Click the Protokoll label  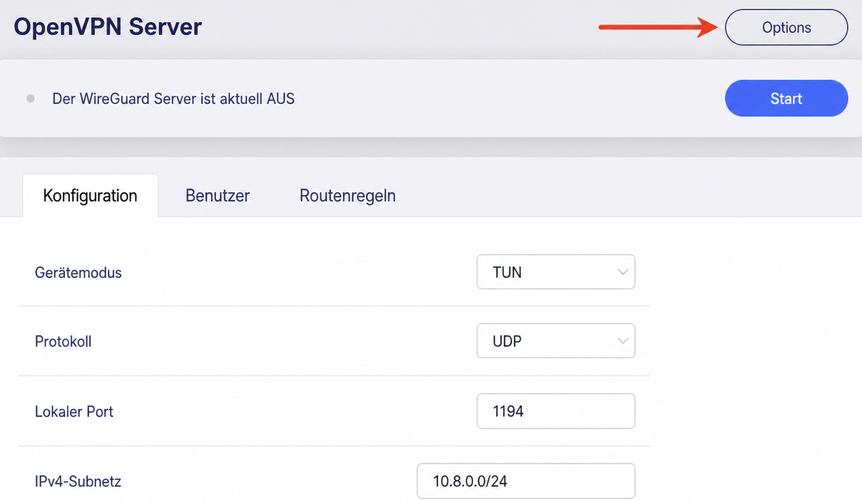click(x=63, y=342)
